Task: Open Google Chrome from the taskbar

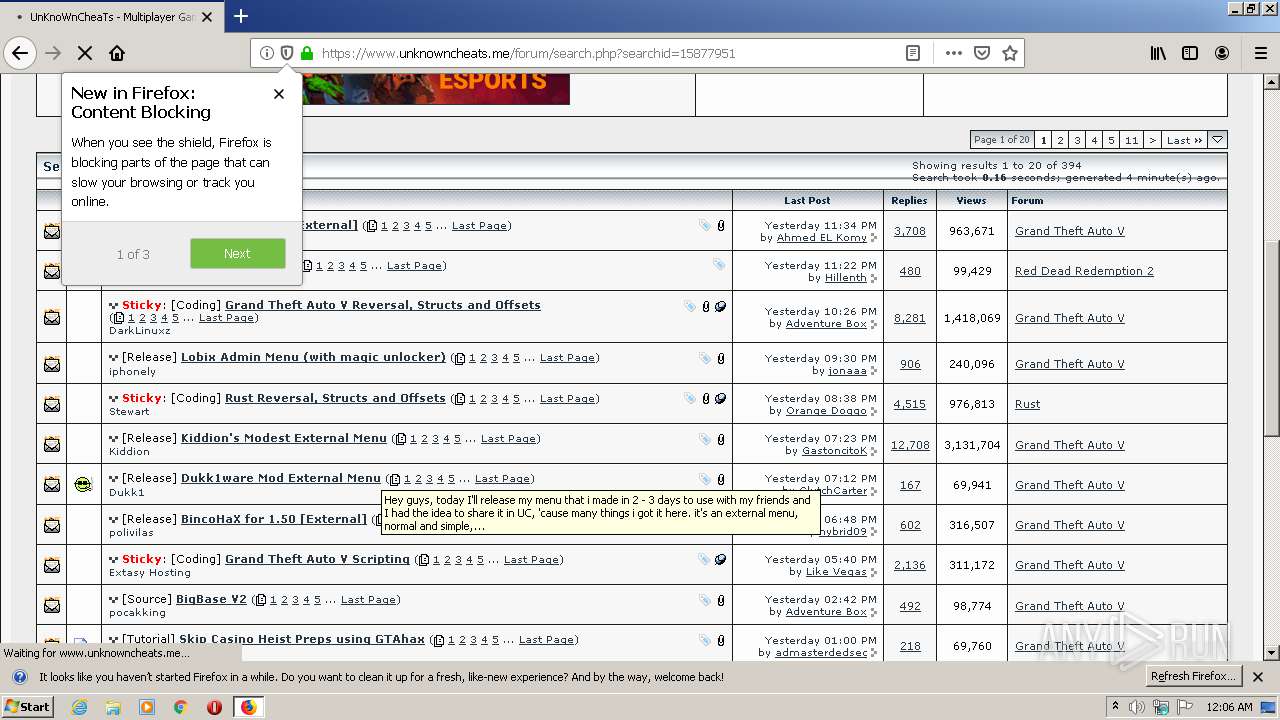Action: coord(180,707)
